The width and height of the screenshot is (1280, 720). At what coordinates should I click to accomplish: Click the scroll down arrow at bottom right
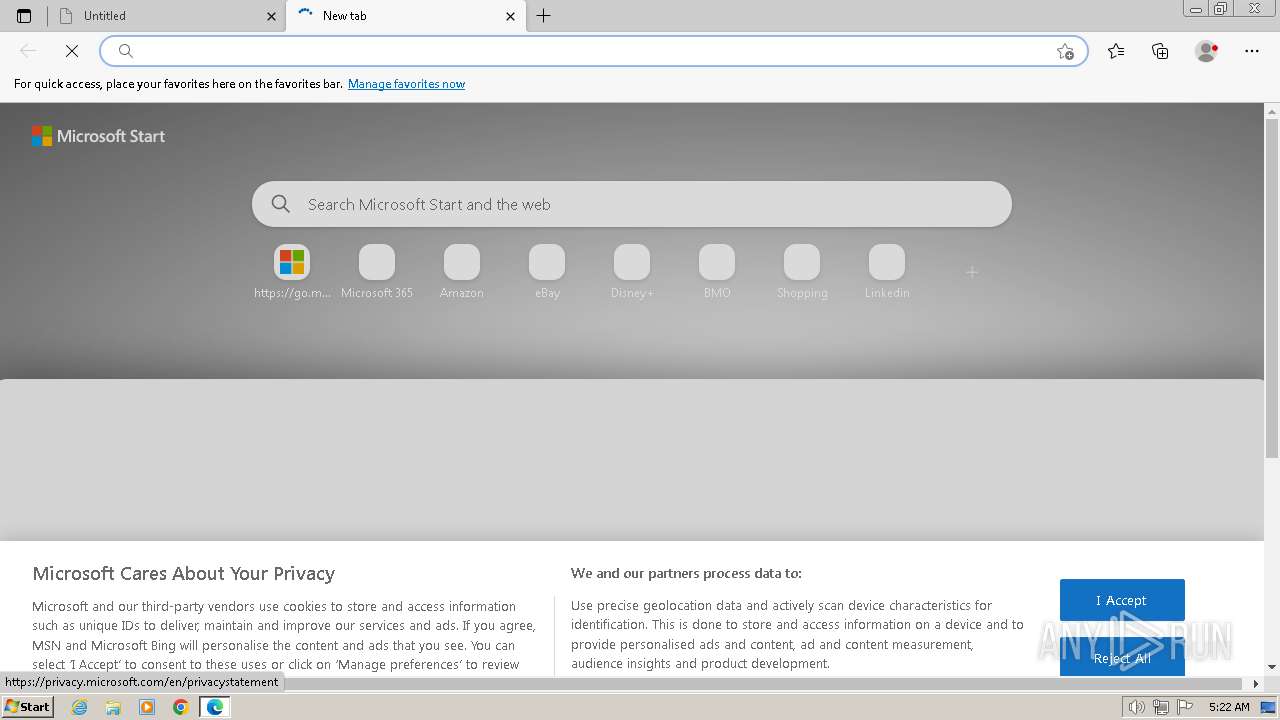coord(1272,667)
